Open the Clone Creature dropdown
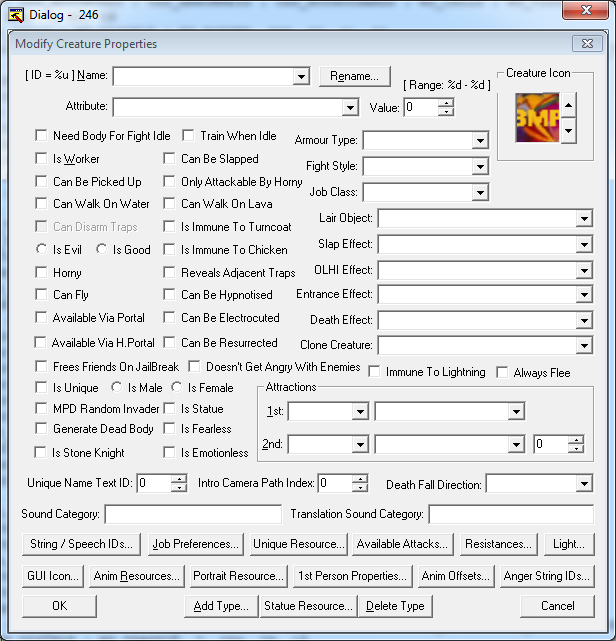 point(584,346)
